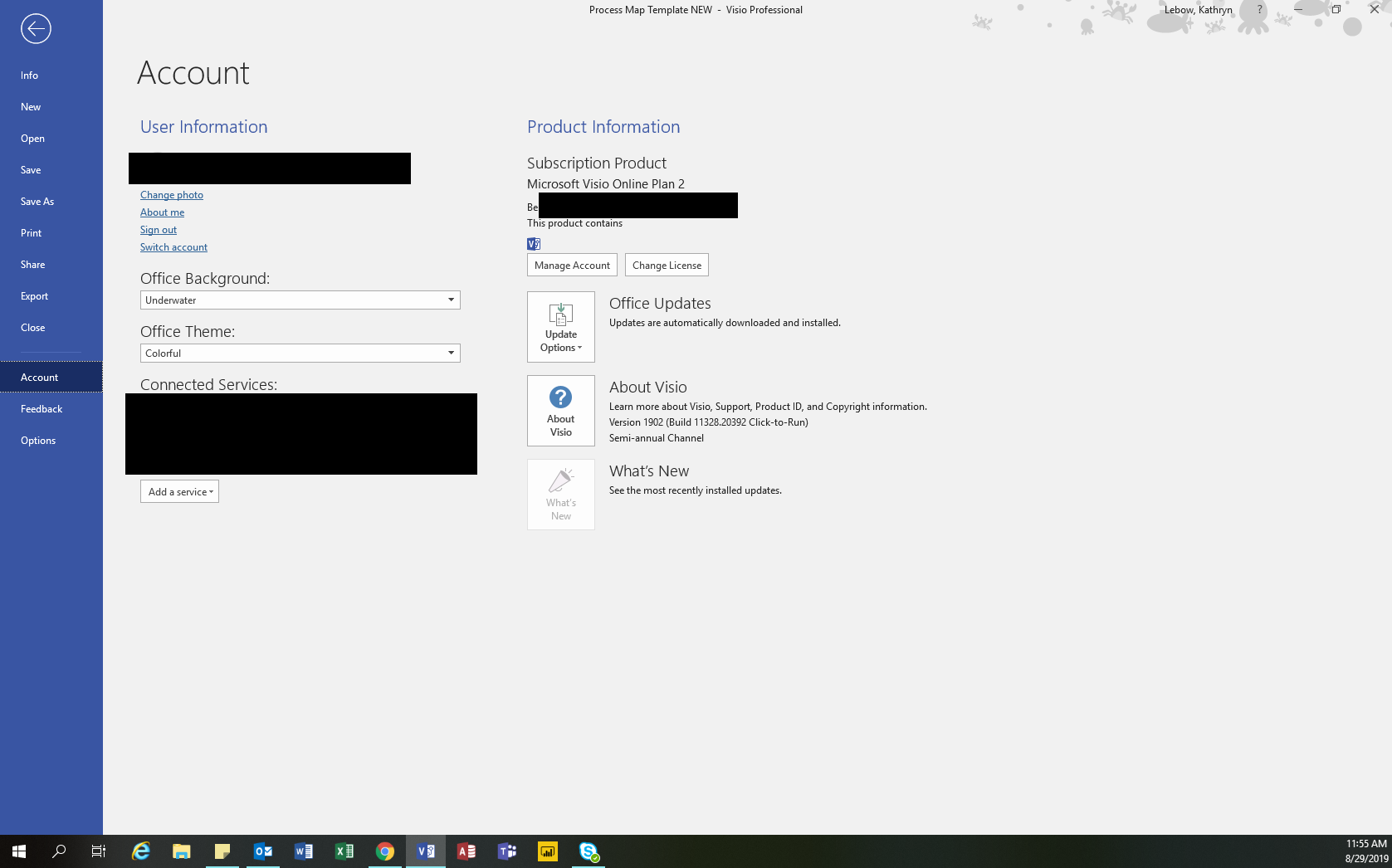This screenshot has height=868, width=1392.
Task: Open Windows Search from the taskbar
Action: tap(58, 851)
